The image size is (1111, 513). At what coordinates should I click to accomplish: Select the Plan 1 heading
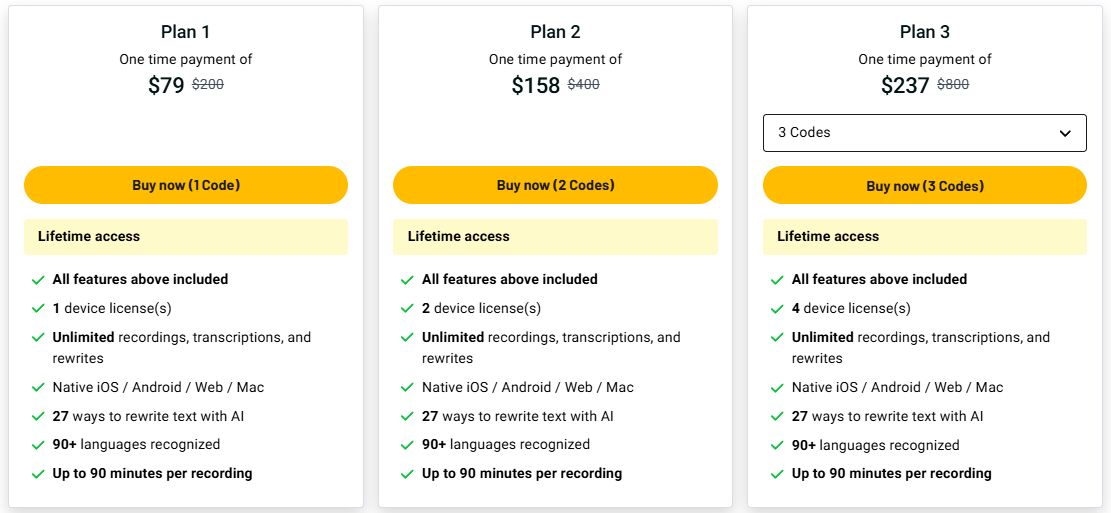(x=186, y=32)
